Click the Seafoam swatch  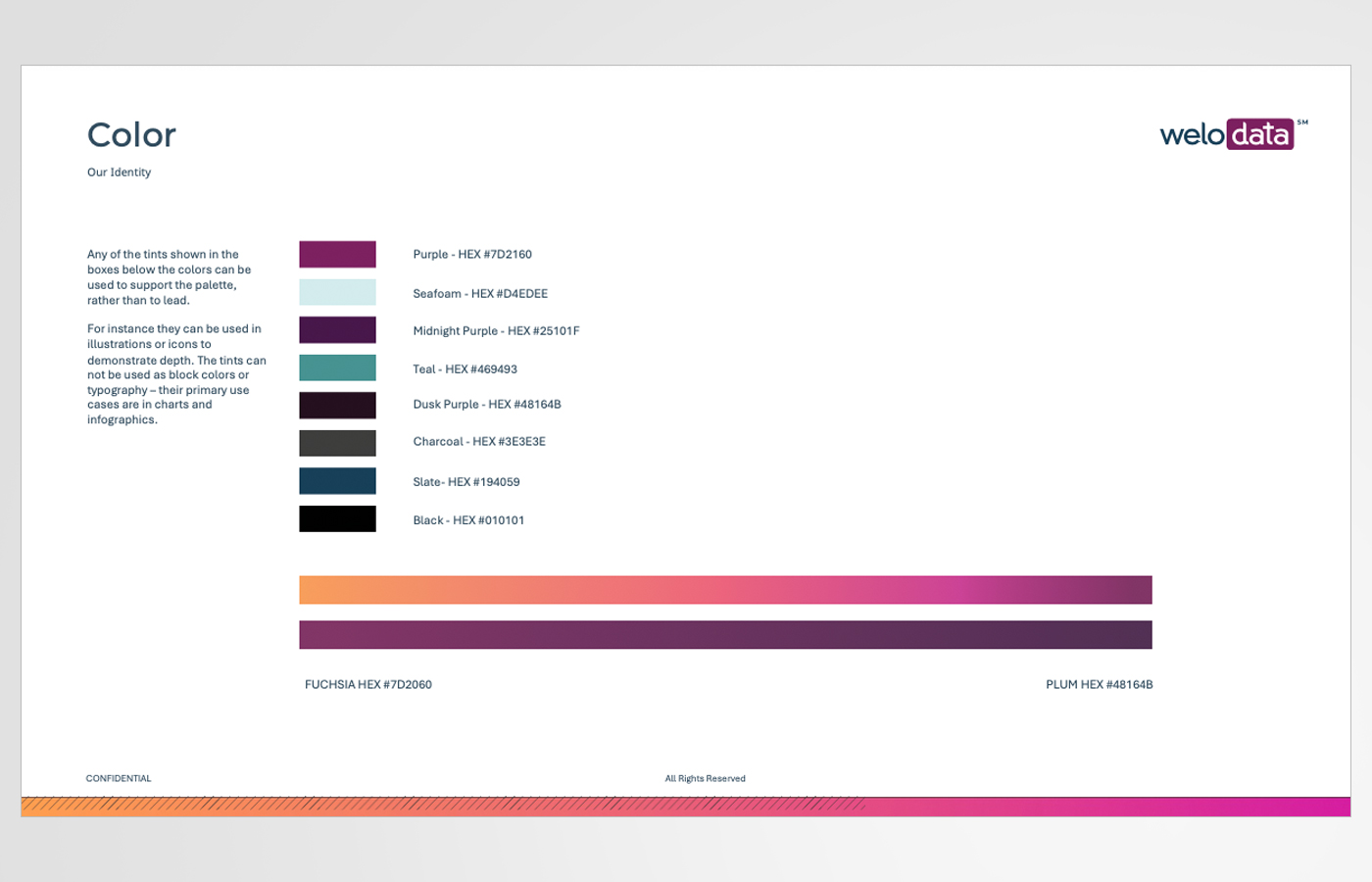(337, 292)
